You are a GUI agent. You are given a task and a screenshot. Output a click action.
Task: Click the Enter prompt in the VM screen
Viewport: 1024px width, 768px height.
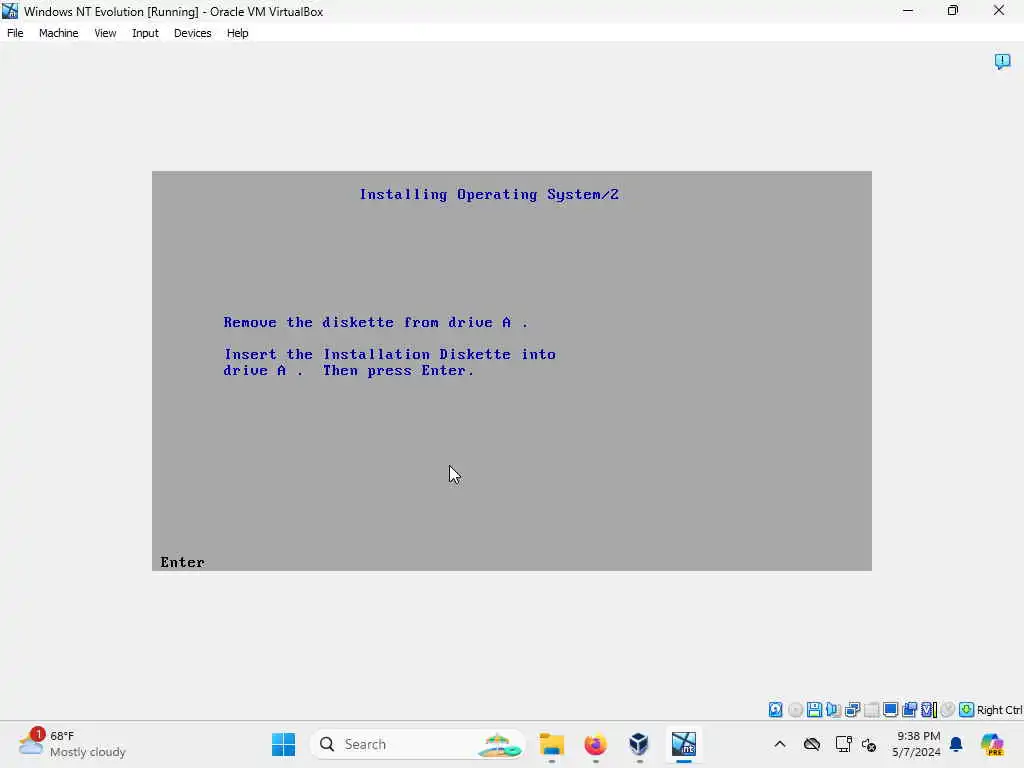point(182,562)
